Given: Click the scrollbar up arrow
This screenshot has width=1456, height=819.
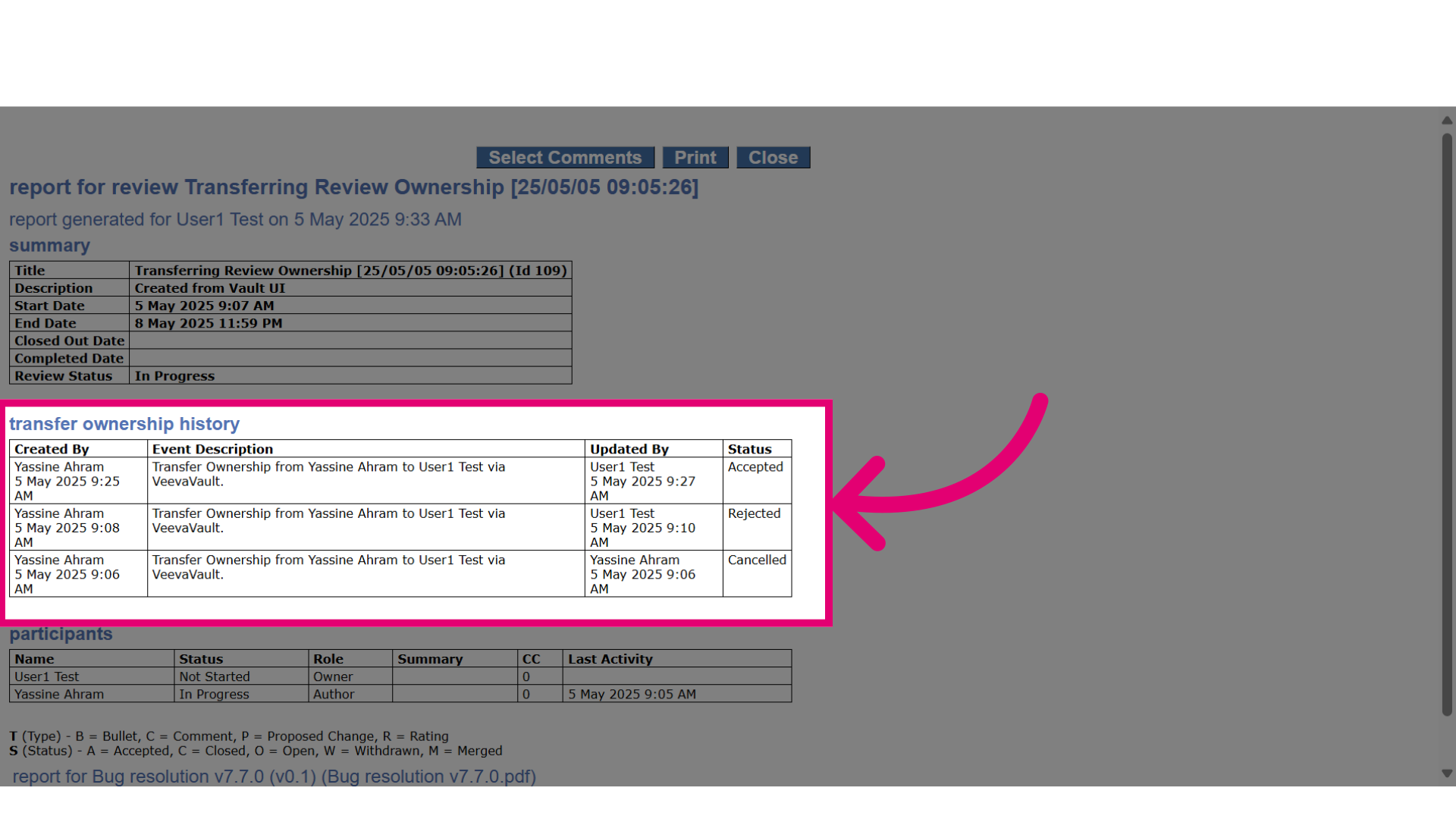Looking at the screenshot, I should point(1447,121).
